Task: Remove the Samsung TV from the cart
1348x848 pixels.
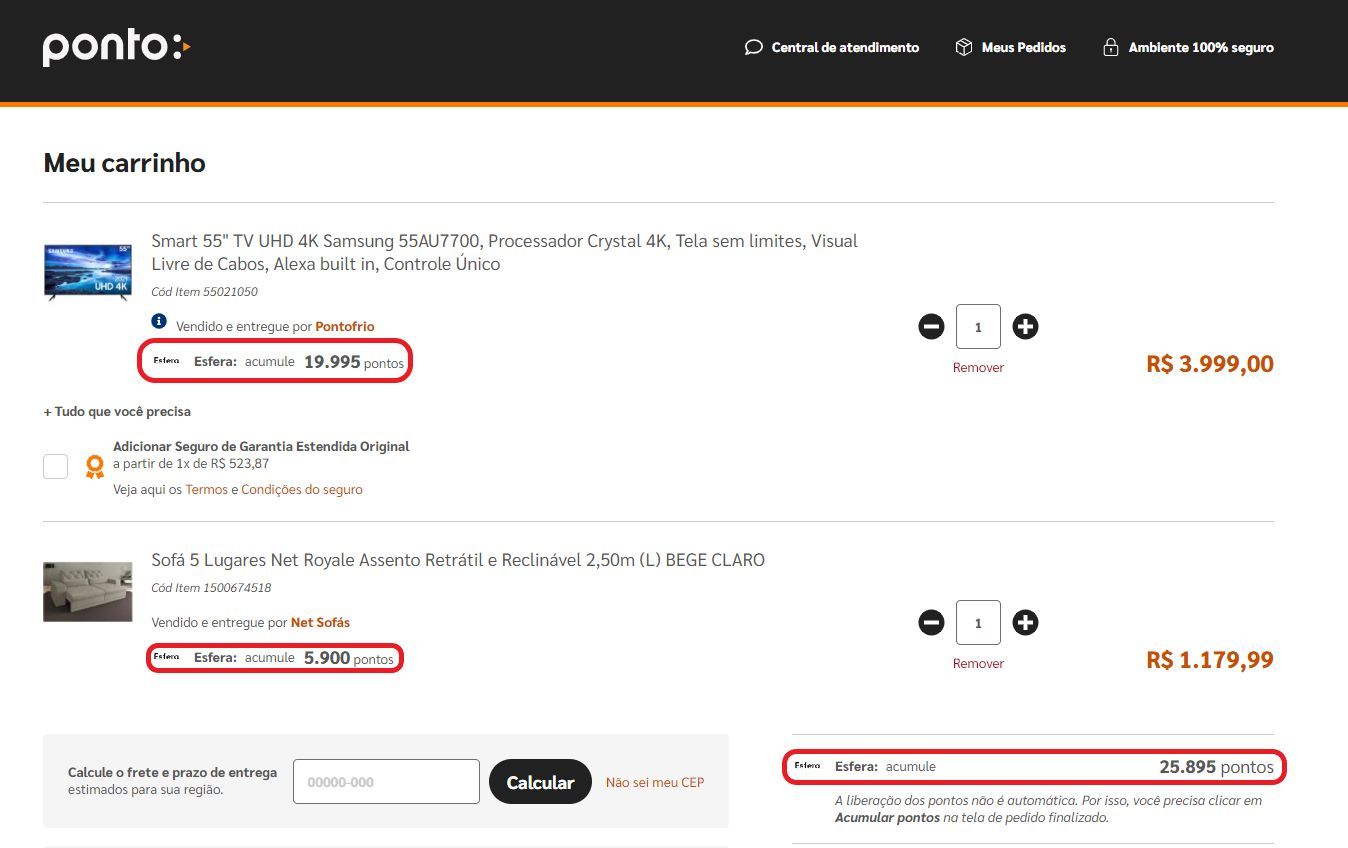Action: 978,367
